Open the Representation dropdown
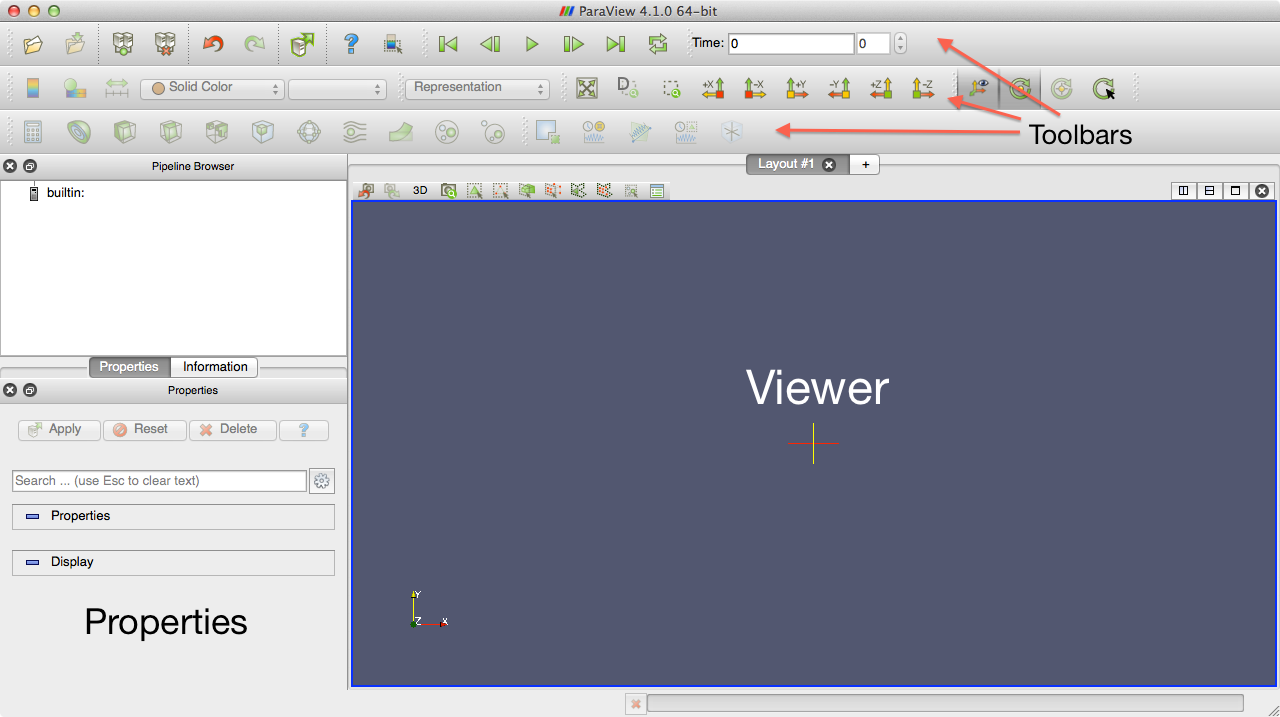 [x=477, y=88]
